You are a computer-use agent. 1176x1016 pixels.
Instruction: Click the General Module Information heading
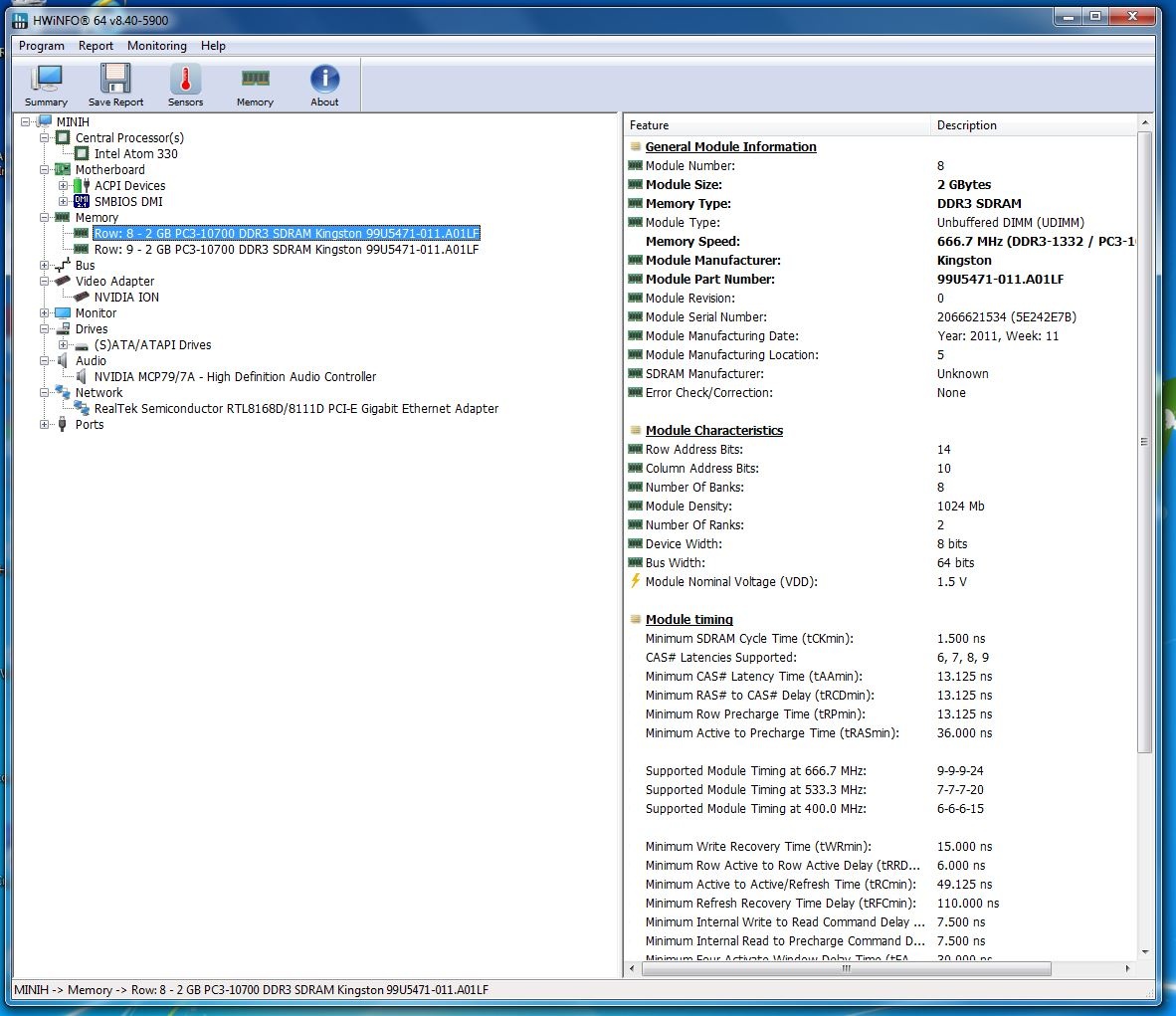[x=730, y=147]
